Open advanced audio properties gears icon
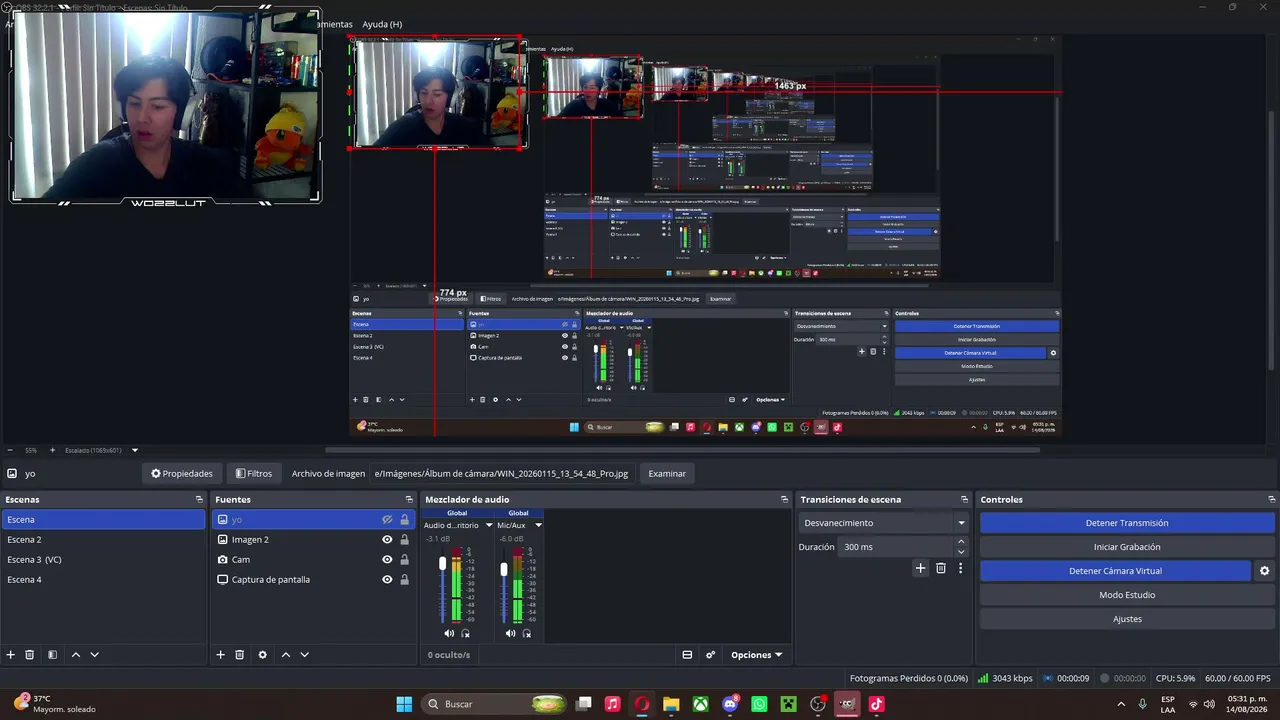The height and width of the screenshot is (720, 1280). click(x=710, y=655)
